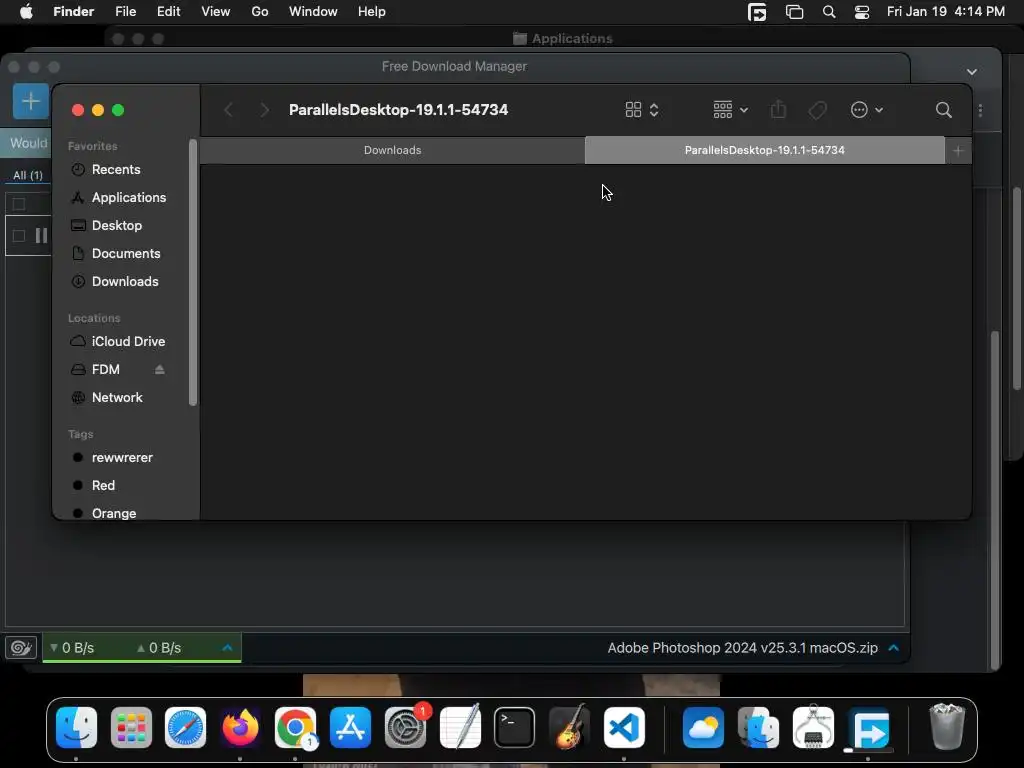Select the ParallelsDesktop-19.1.1-54734 tab

[765, 151]
